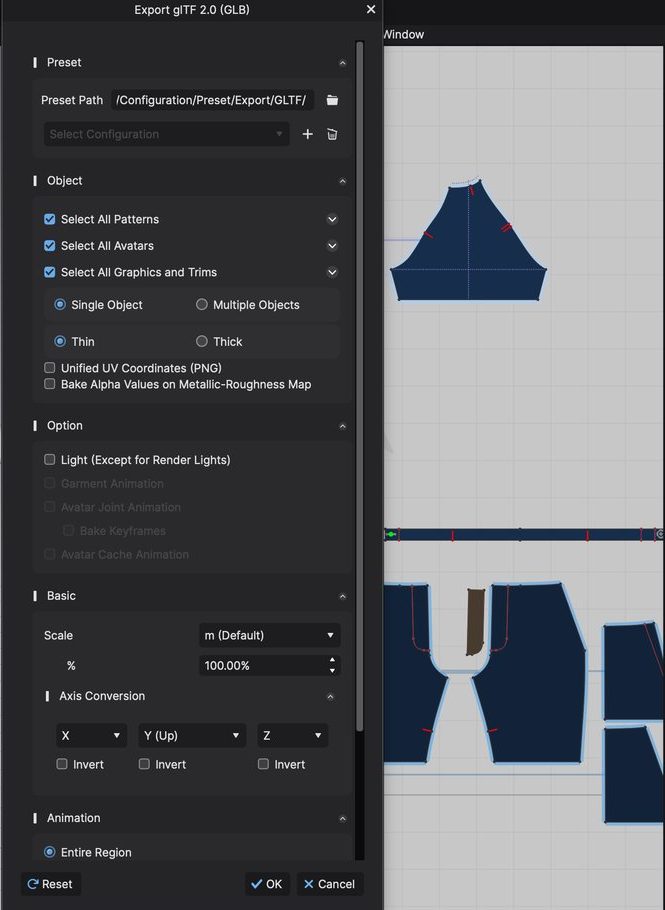Collapse the Basic section
The width and height of the screenshot is (665, 910).
(342, 596)
